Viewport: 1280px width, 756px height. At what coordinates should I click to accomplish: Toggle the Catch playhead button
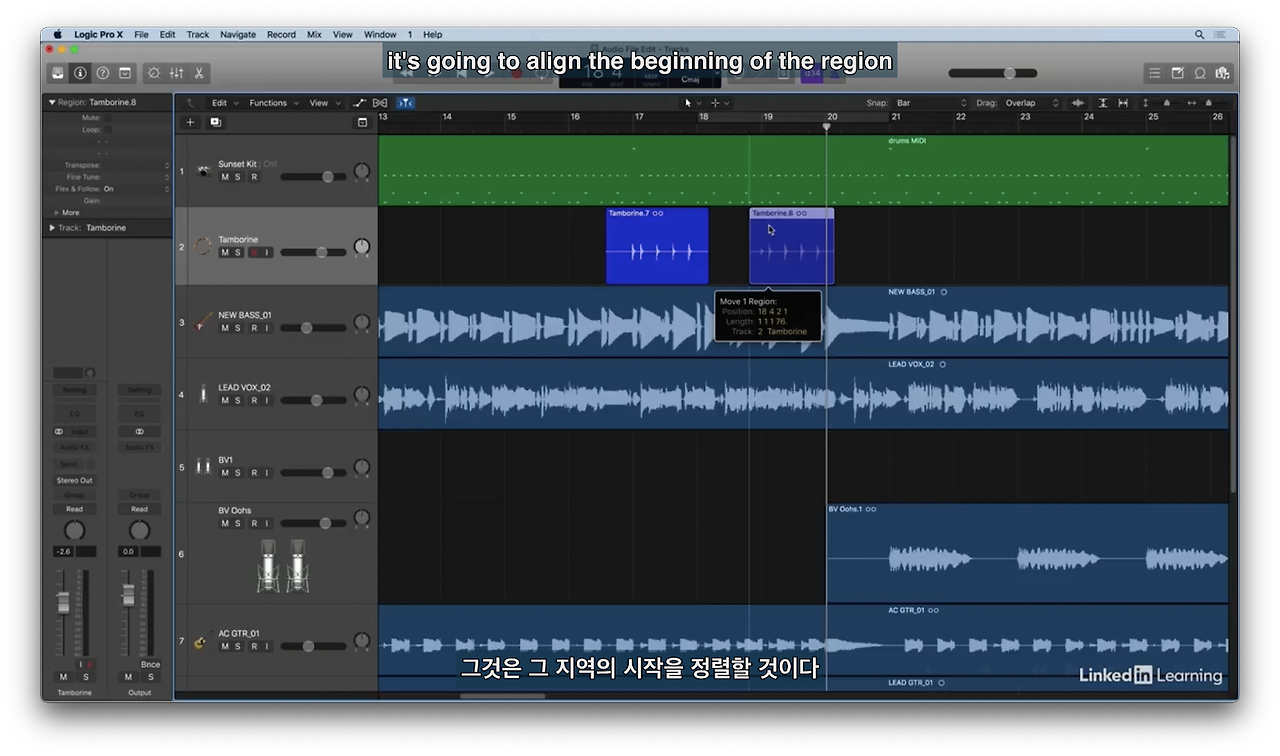(x=405, y=103)
